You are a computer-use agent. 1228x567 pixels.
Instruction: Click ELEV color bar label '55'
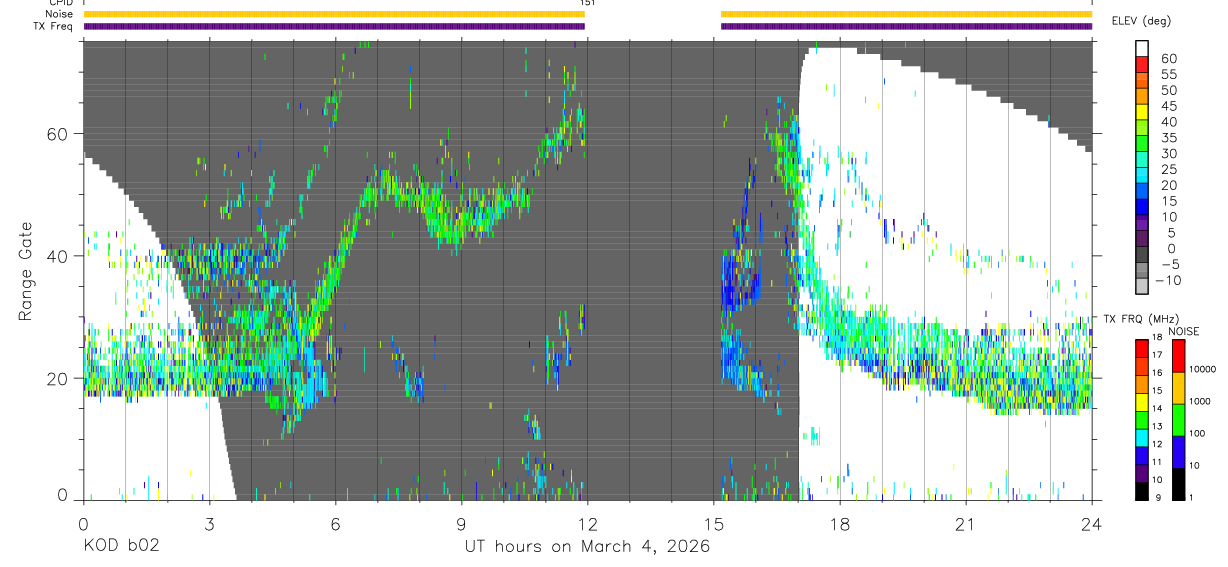[x=1168, y=75]
